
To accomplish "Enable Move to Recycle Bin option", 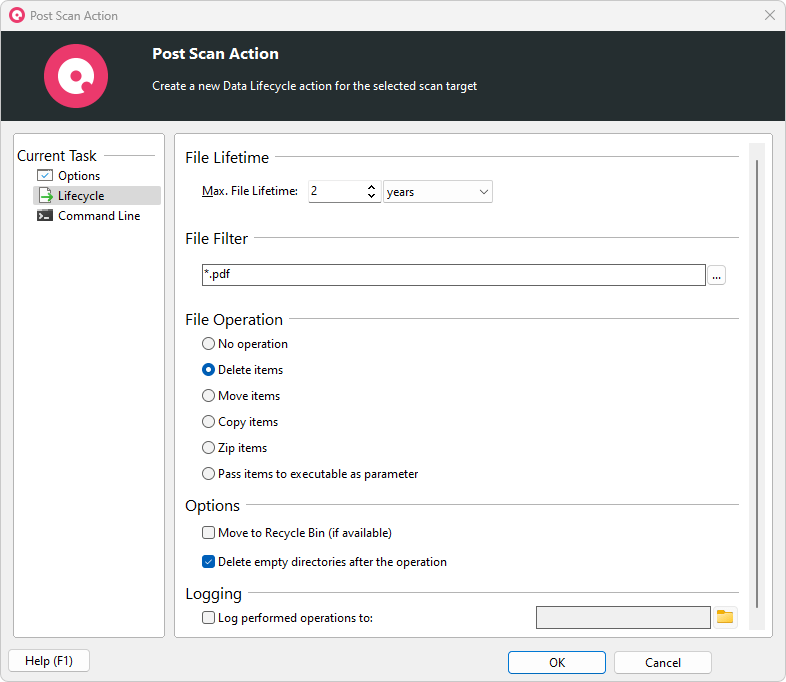I will (209, 533).
